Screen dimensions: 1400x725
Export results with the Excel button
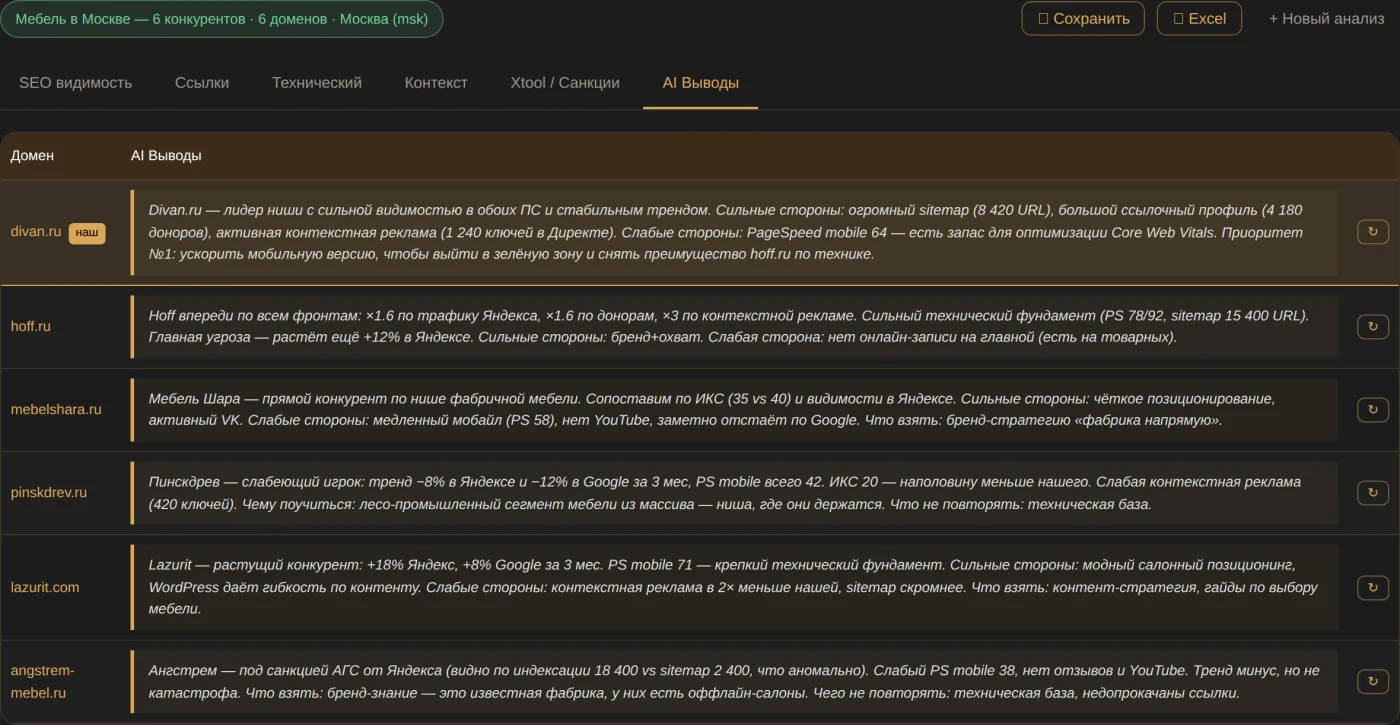click(x=1199, y=18)
